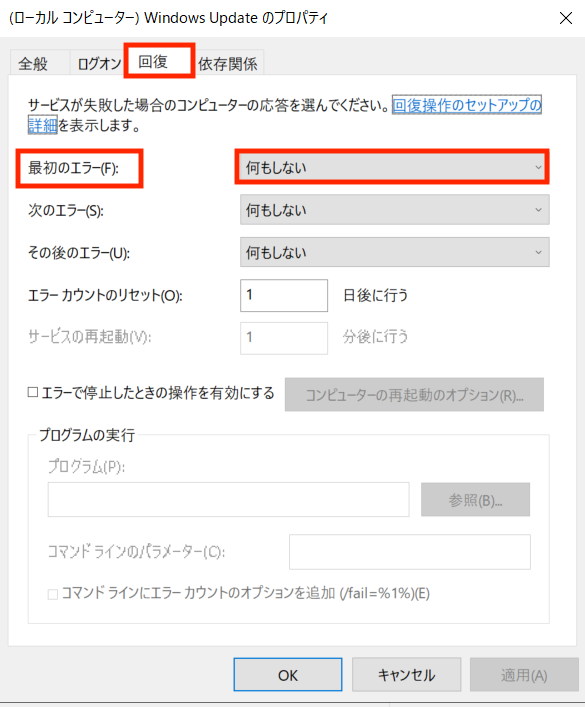The width and height of the screenshot is (585, 707).
Task: Expand the 次のエラー dropdown
Action: 394,210
